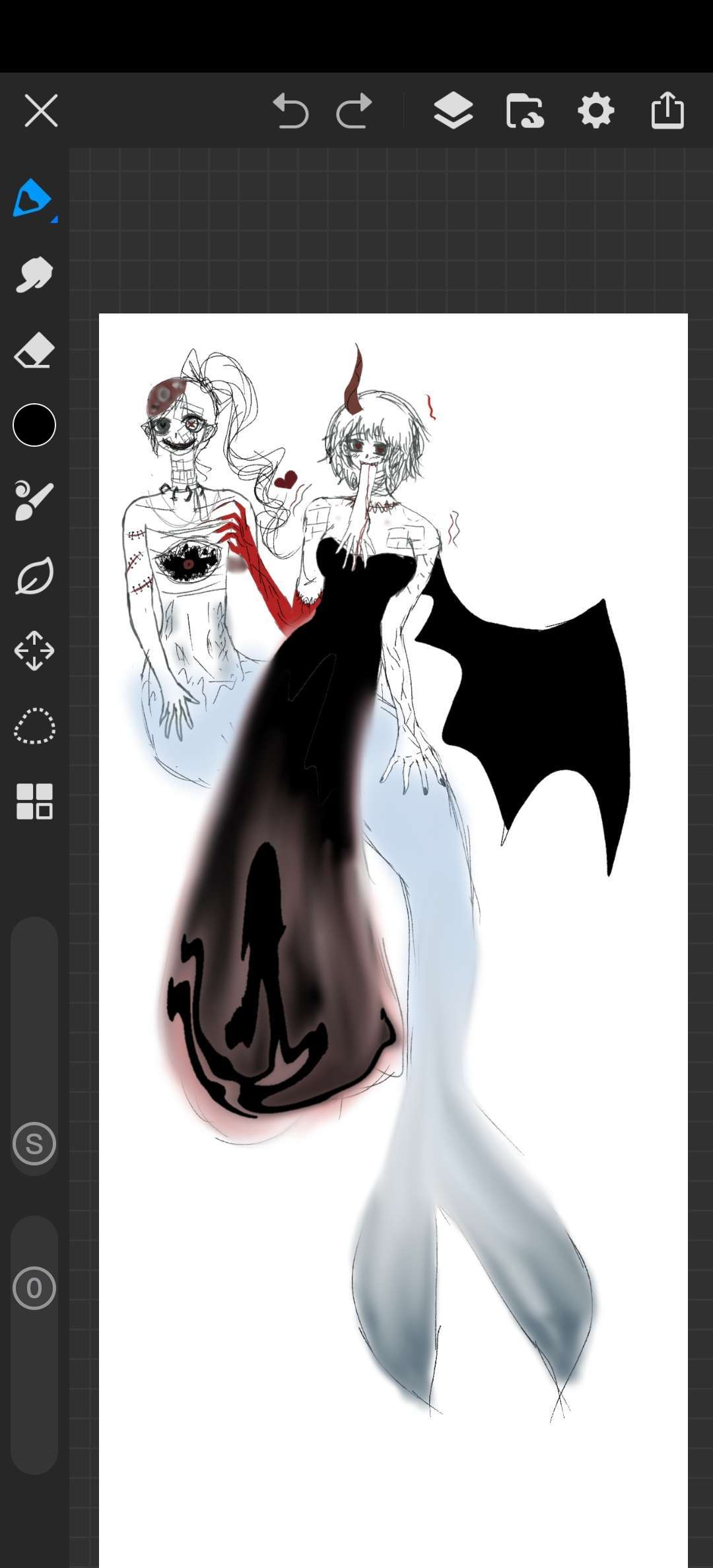This screenshot has width=713, height=1568.
Task: Switch to the Eraser tool
Action: click(34, 350)
